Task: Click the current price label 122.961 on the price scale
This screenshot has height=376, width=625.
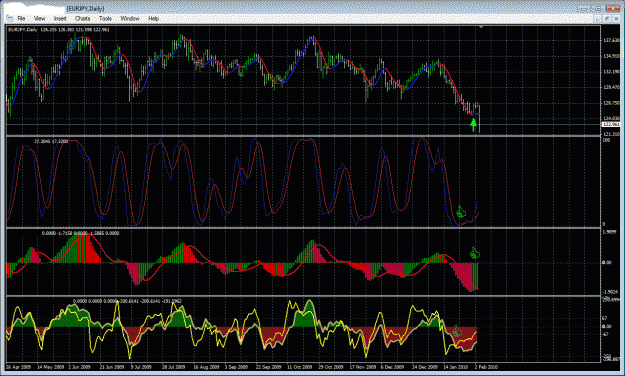Action: (x=611, y=124)
